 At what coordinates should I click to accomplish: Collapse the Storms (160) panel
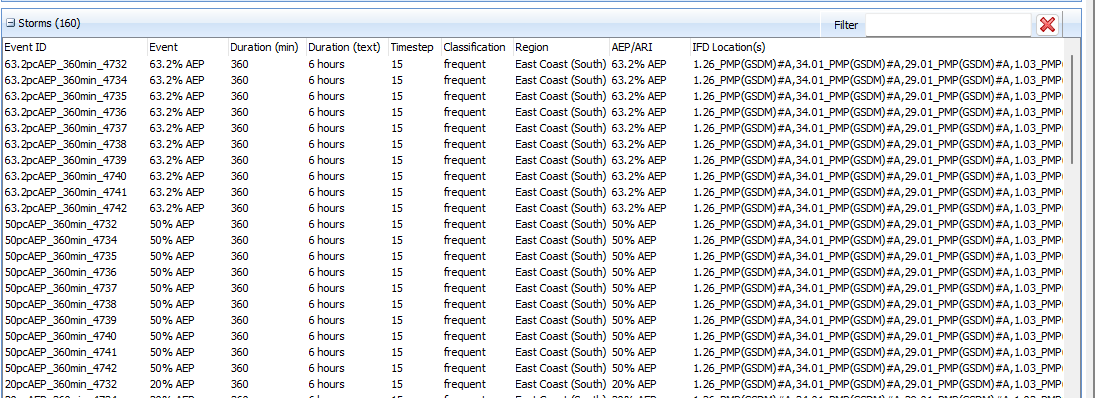coord(10,24)
